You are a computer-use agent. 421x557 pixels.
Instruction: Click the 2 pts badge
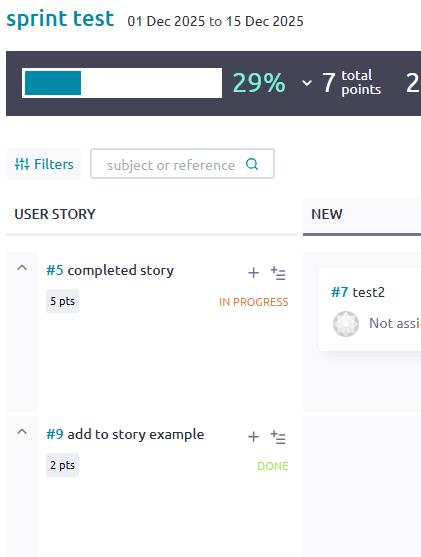(63, 465)
